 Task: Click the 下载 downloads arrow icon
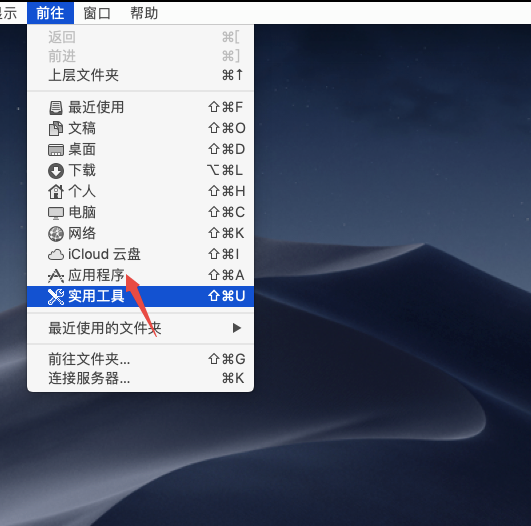click(x=56, y=171)
